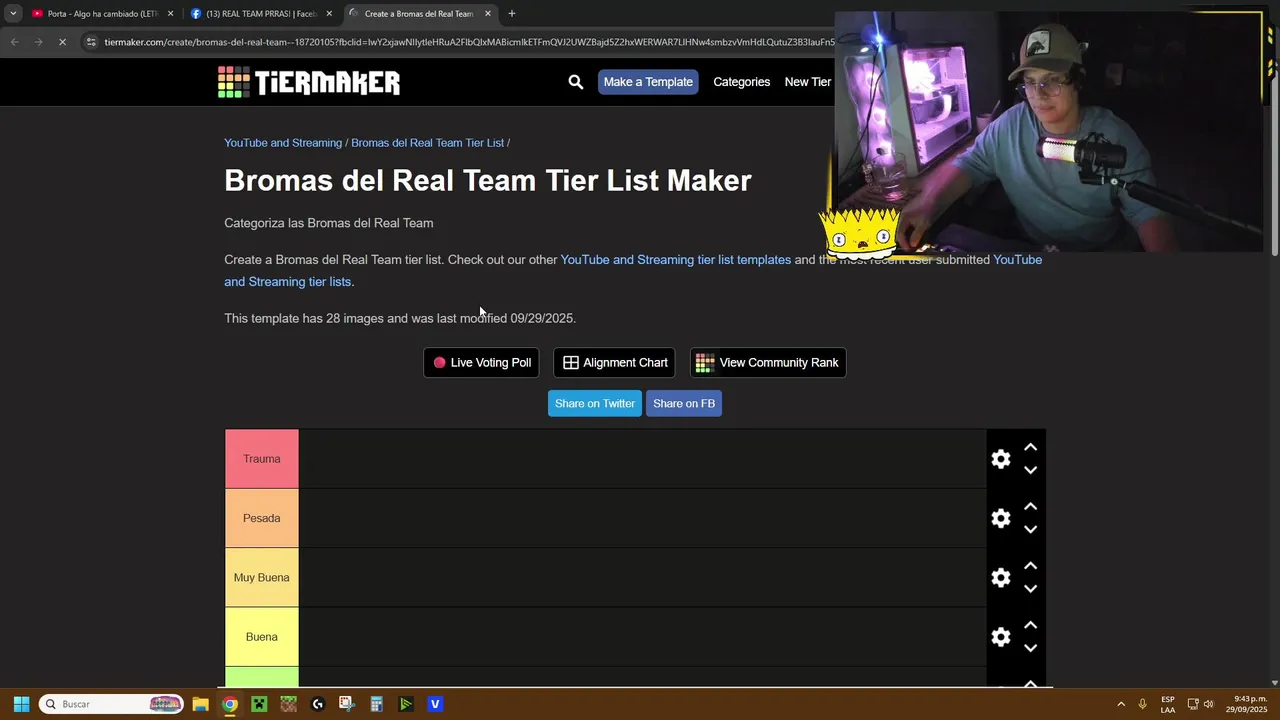Select the Pesada tier label
1280x720 pixels.
pyautogui.click(x=262, y=518)
